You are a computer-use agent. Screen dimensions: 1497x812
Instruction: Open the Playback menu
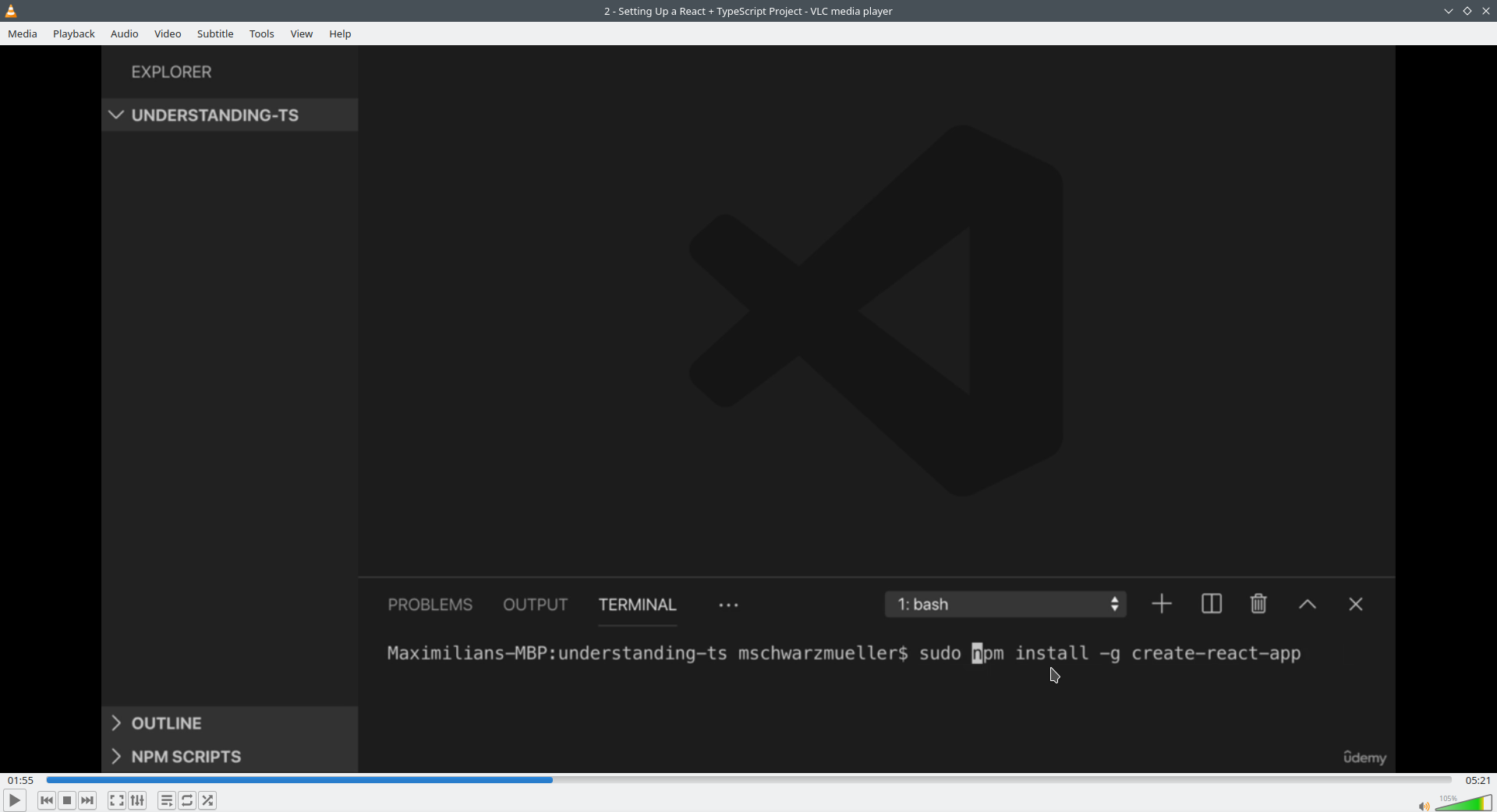pyautogui.click(x=74, y=34)
